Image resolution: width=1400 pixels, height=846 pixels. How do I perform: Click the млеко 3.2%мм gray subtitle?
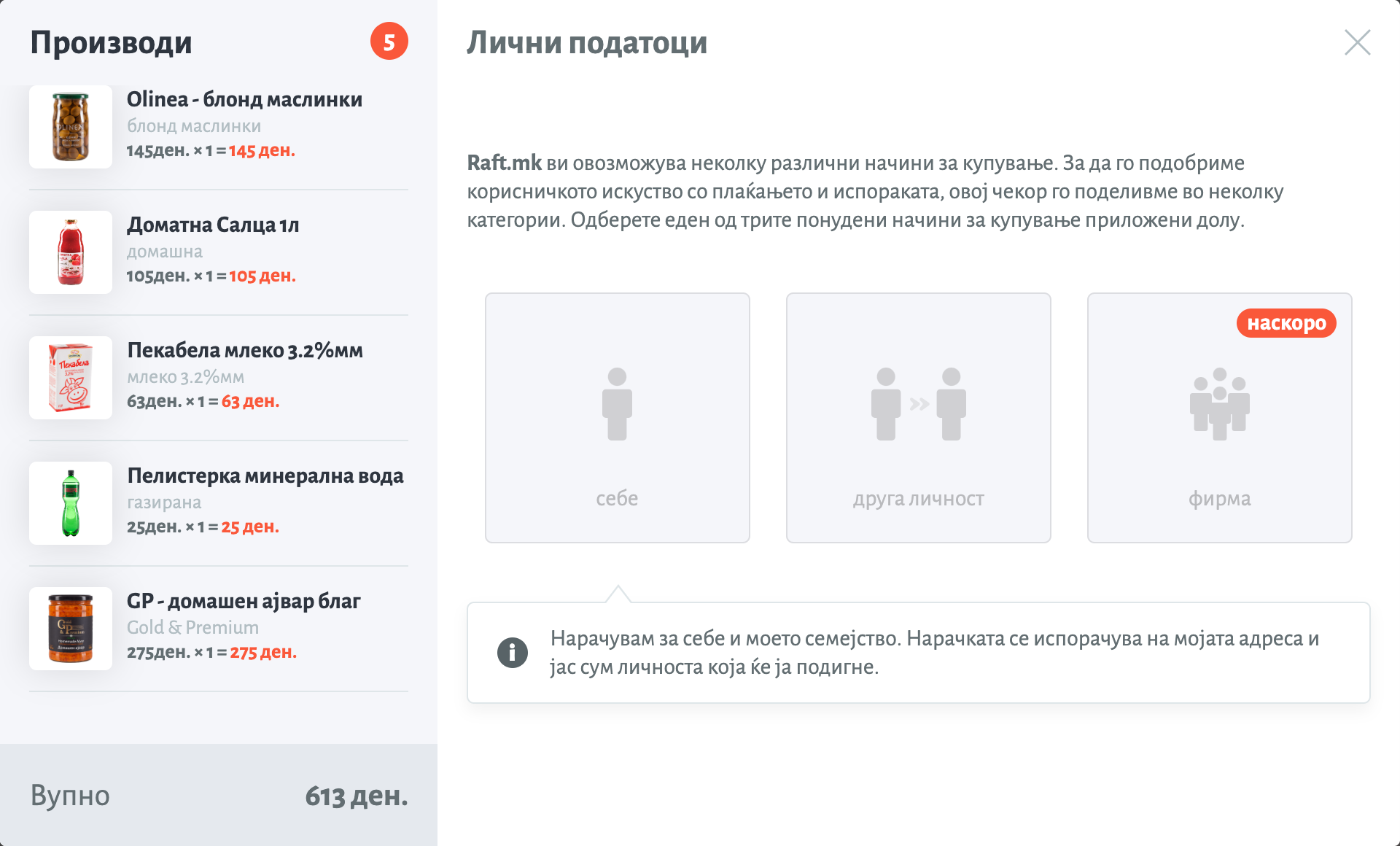click(x=185, y=377)
